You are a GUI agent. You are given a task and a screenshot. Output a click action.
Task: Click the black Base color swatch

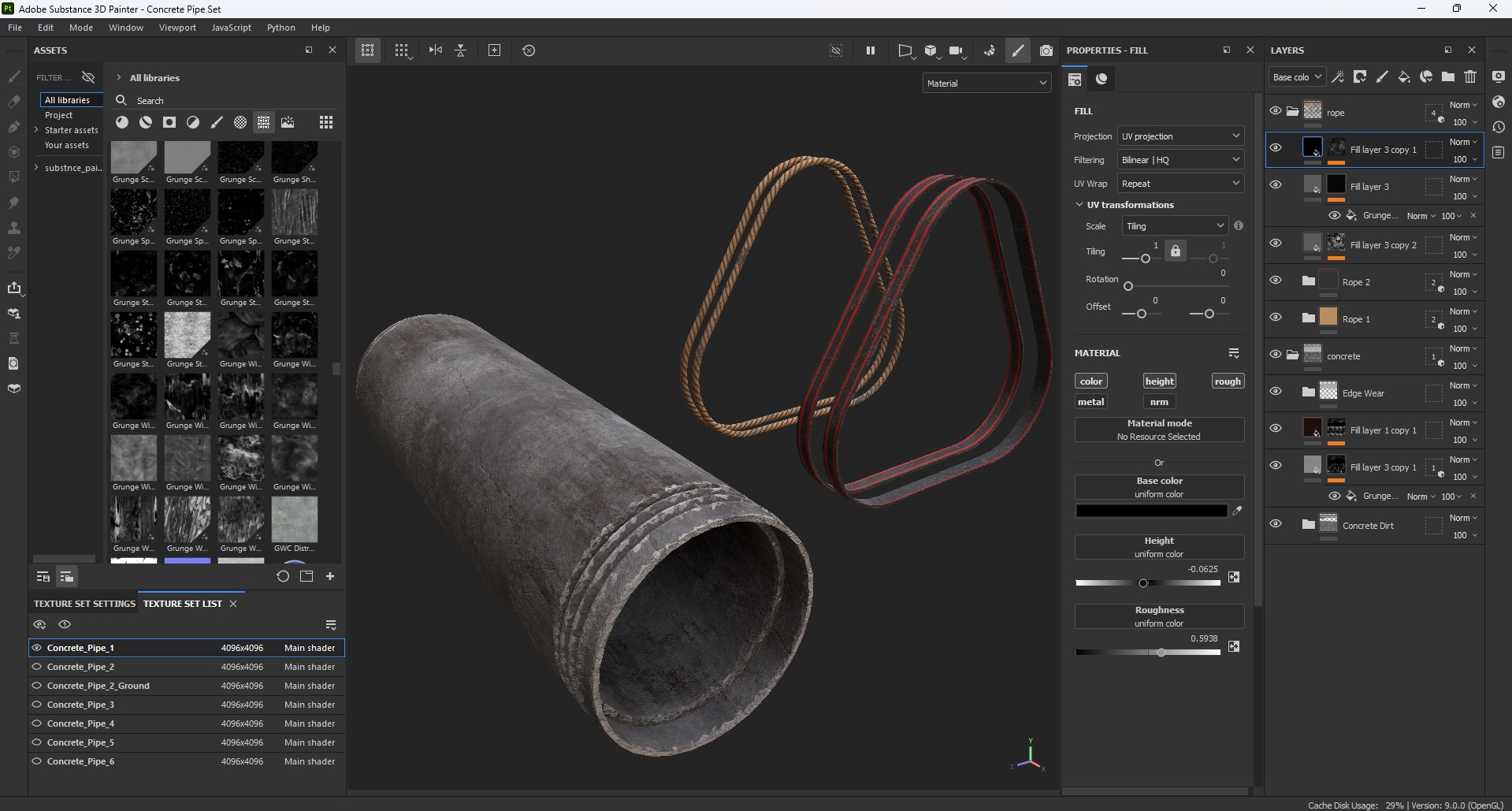pos(1151,511)
